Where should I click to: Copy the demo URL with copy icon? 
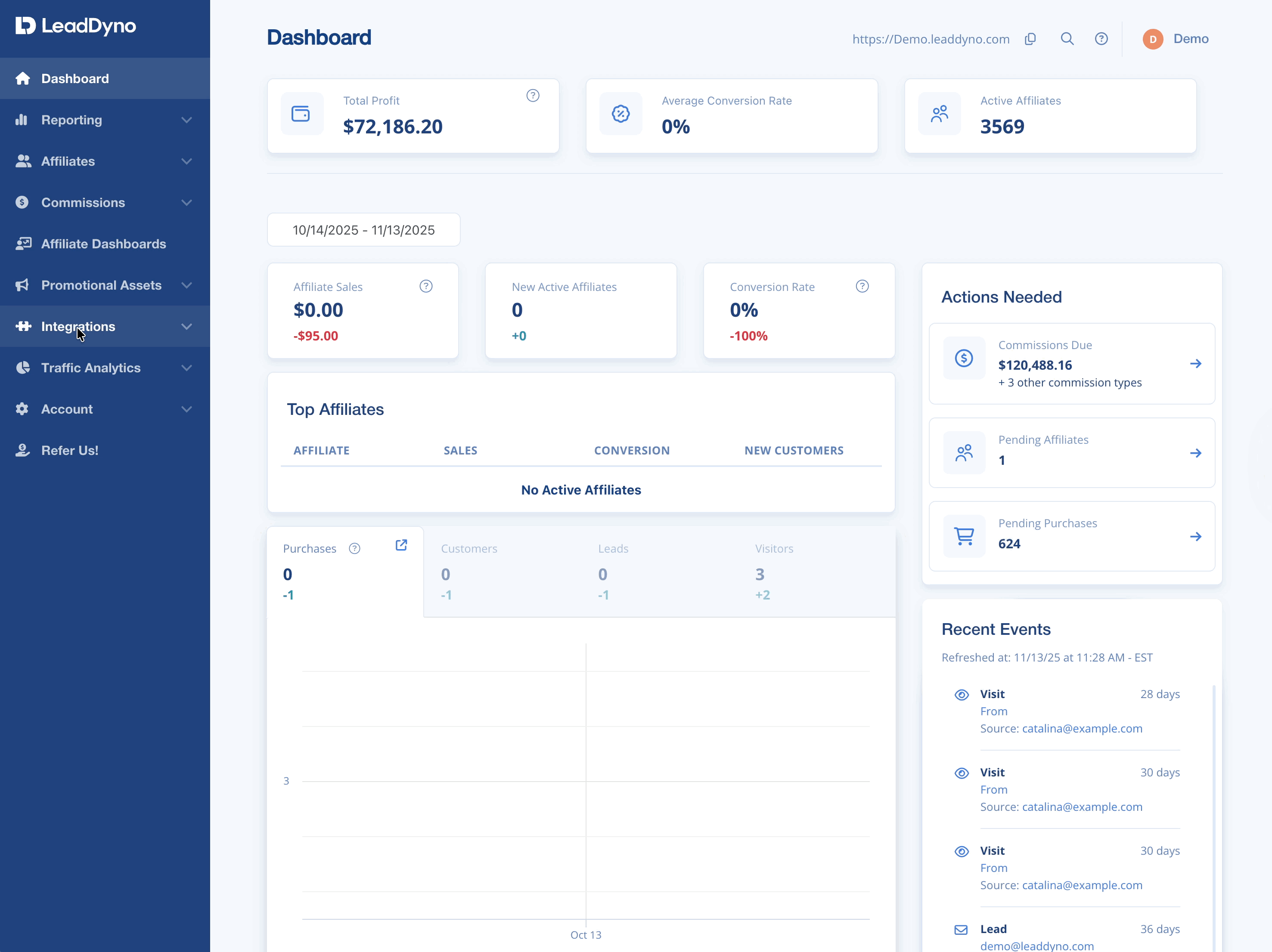tap(1030, 38)
